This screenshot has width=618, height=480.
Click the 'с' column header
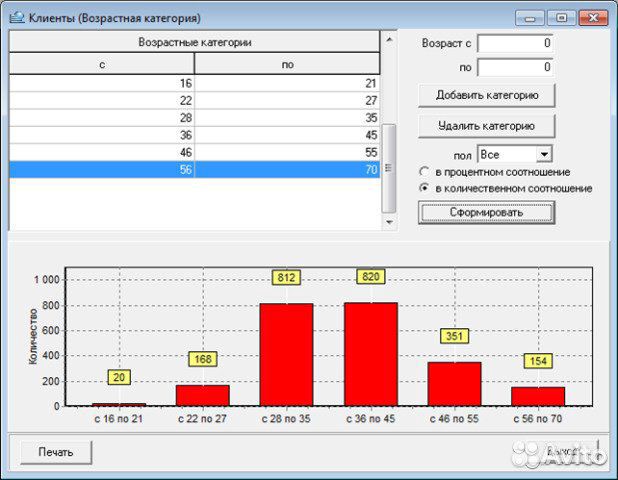102,64
